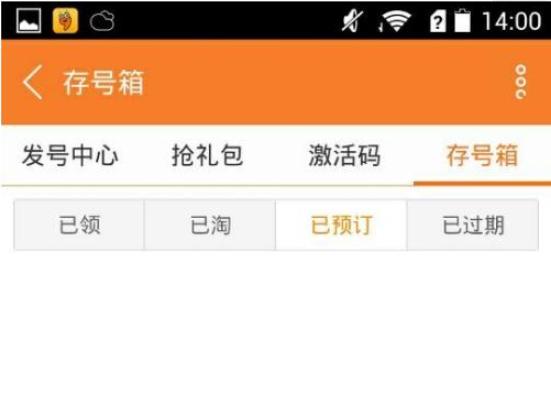The image size is (551, 412).
Task: Show the 已过期 expired list
Action: tap(473, 225)
